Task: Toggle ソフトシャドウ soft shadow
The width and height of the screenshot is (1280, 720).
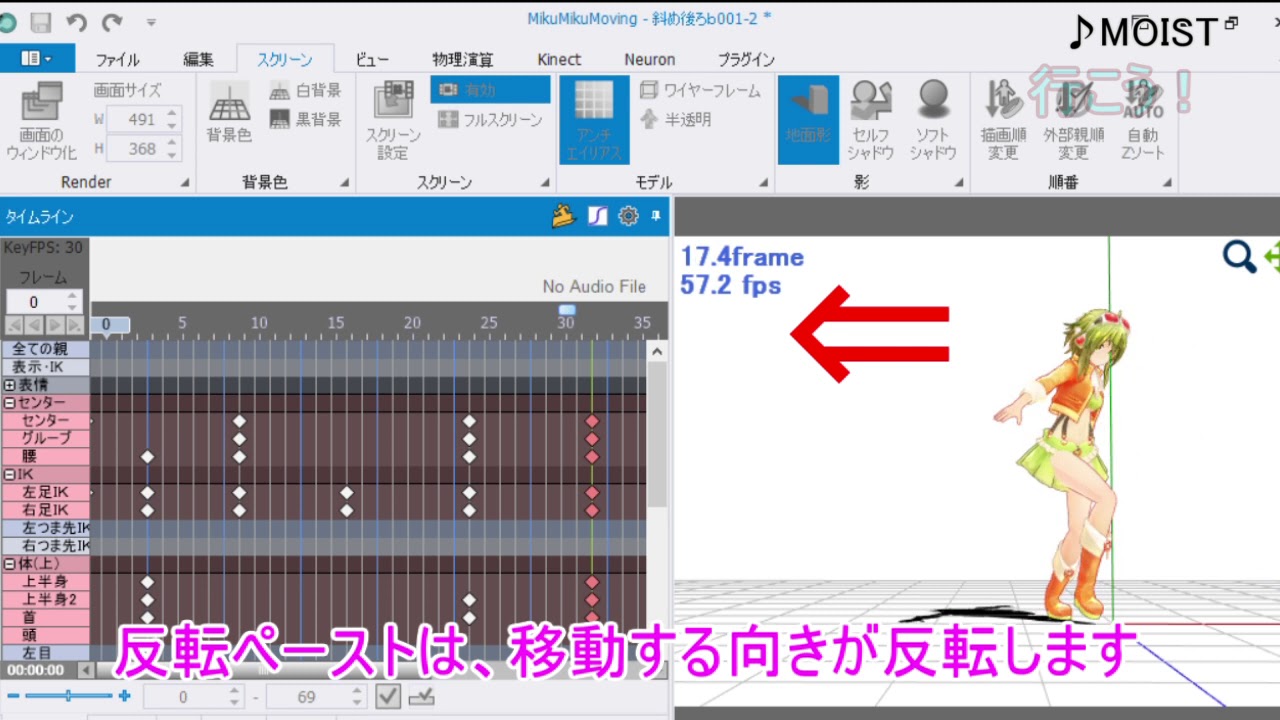Action: 933,121
